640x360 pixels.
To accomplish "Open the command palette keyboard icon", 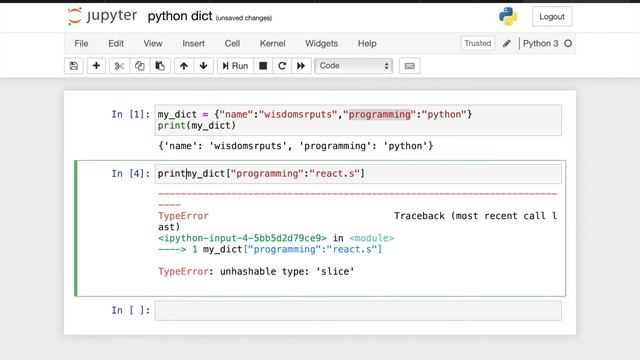I will pos(410,66).
